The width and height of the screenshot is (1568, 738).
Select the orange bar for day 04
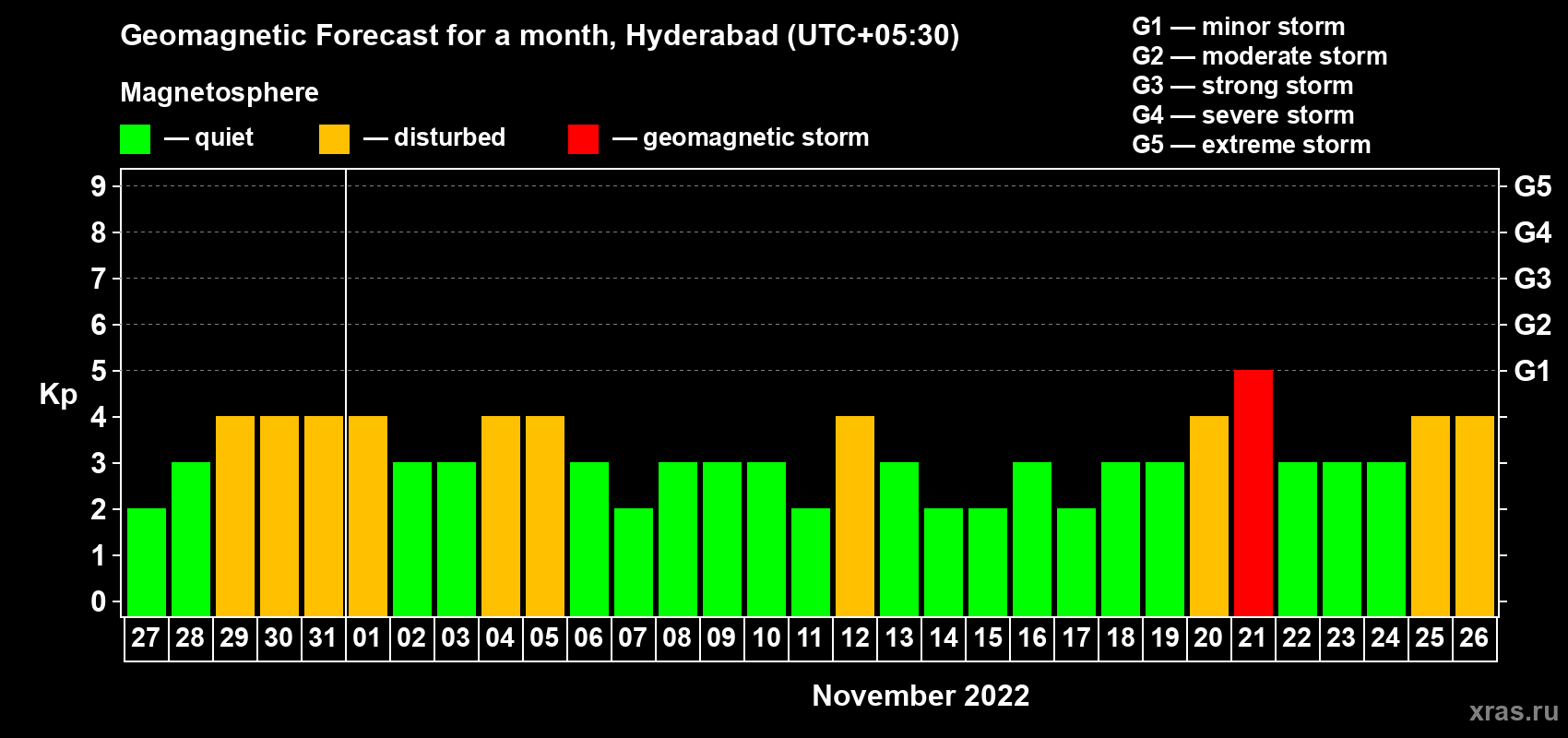[501, 516]
